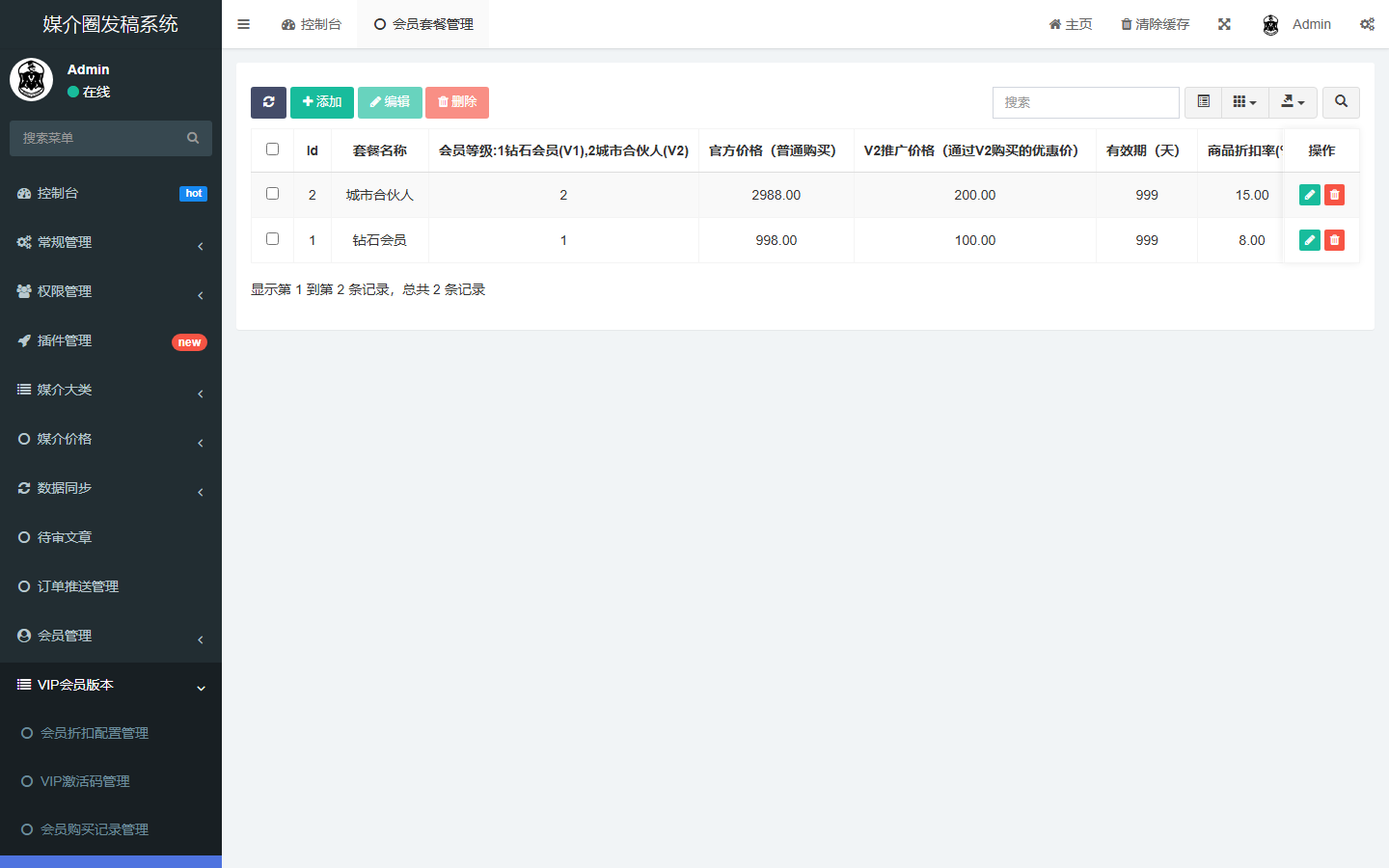Click the hot badge beside 控制台
The height and width of the screenshot is (868, 1389).
pos(194,194)
